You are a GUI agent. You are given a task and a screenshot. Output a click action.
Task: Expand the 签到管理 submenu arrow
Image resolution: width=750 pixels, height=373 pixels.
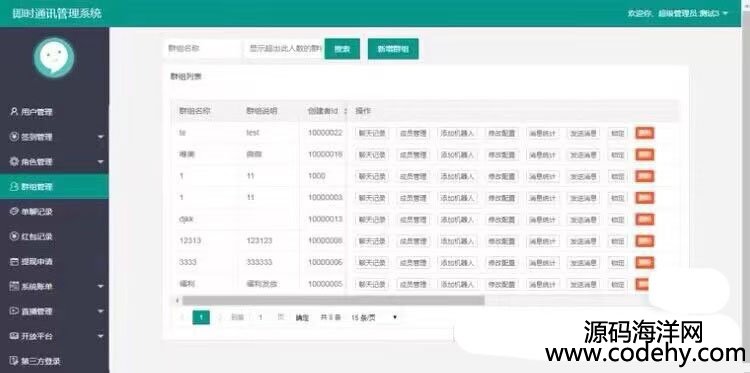100,137
